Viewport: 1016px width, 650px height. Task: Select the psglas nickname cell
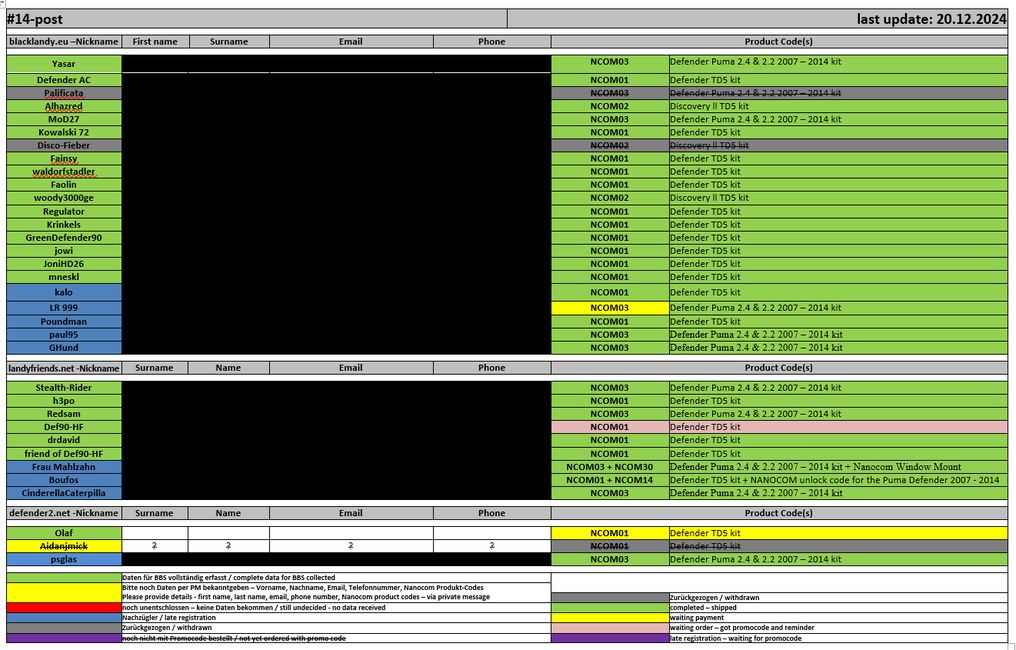[64, 559]
